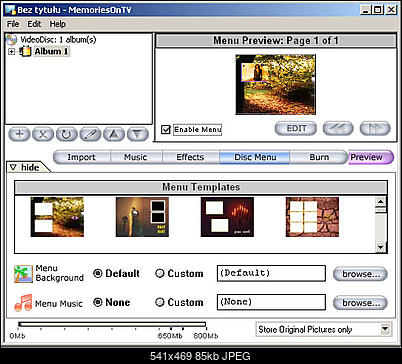The height and width of the screenshot is (364, 402).
Task: Click the pencil edit button
Action: tap(90, 134)
